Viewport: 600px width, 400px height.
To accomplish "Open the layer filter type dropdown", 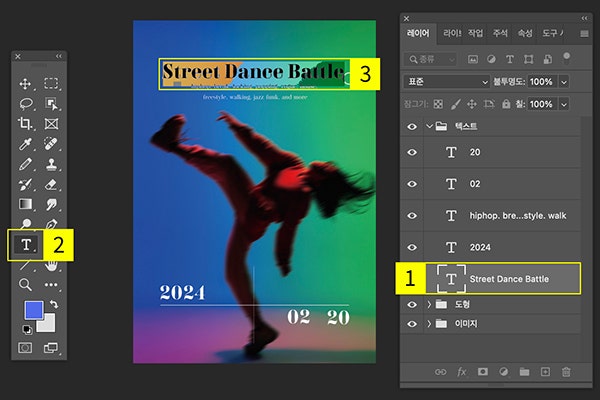I will 431,59.
